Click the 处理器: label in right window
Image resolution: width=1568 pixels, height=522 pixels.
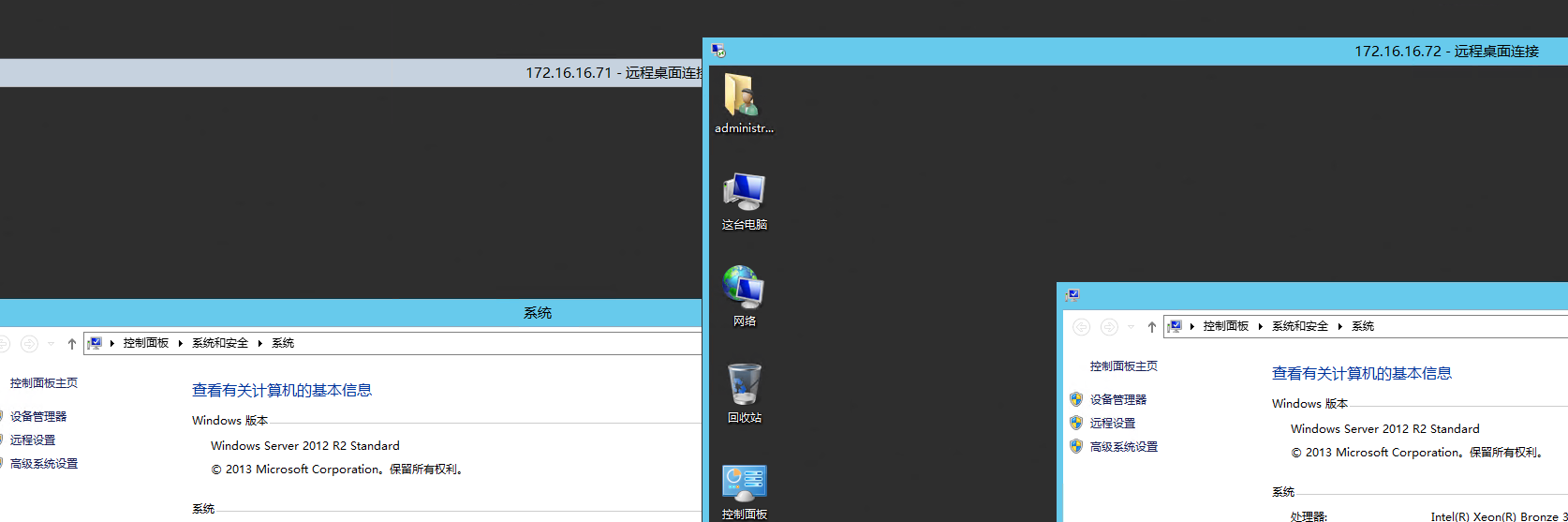pos(1309,516)
